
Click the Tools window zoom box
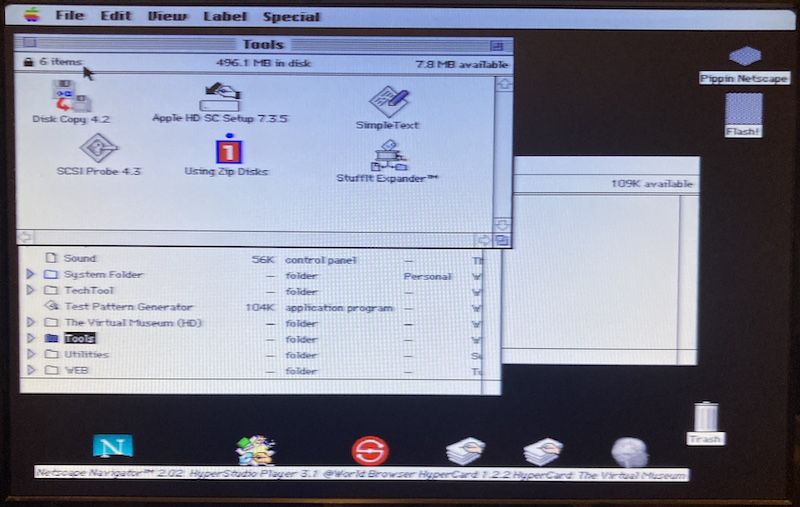496,46
